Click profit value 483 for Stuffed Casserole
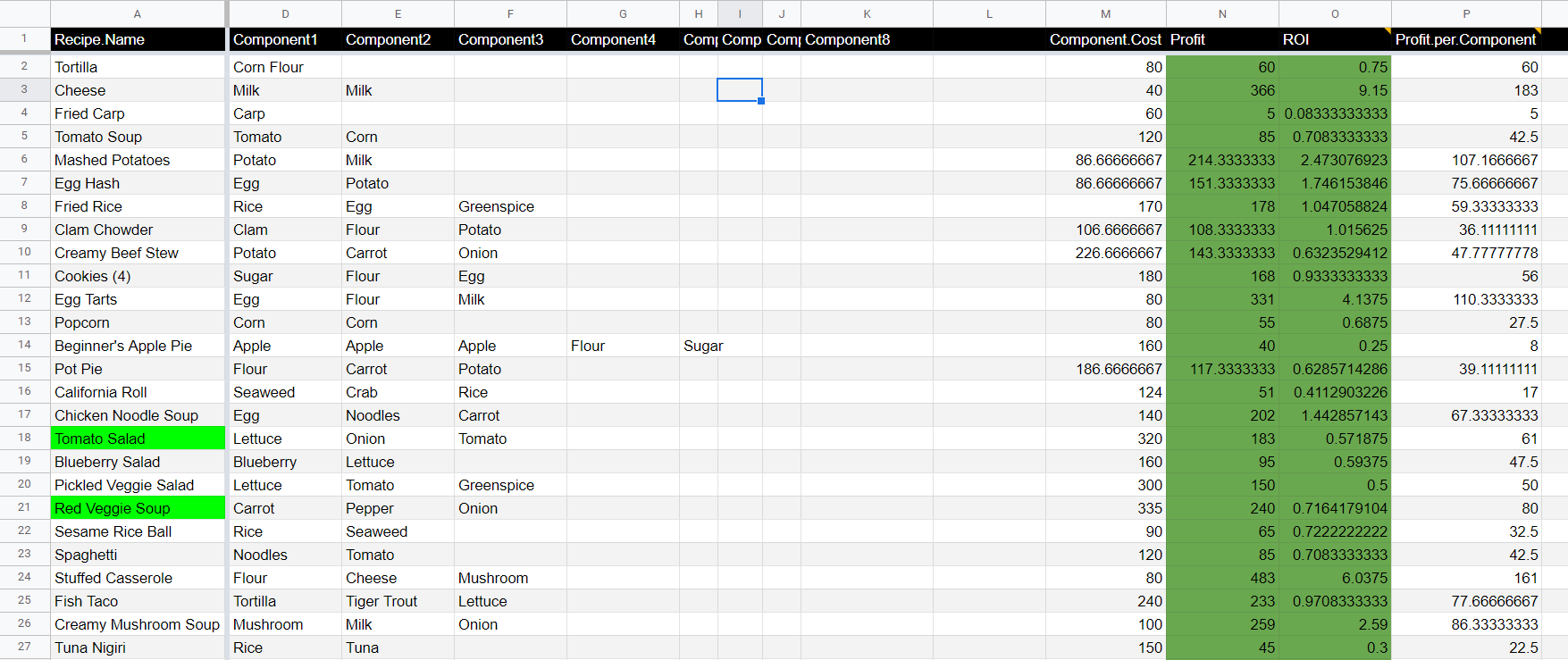This screenshot has width=1568, height=660. click(x=1222, y=578)
